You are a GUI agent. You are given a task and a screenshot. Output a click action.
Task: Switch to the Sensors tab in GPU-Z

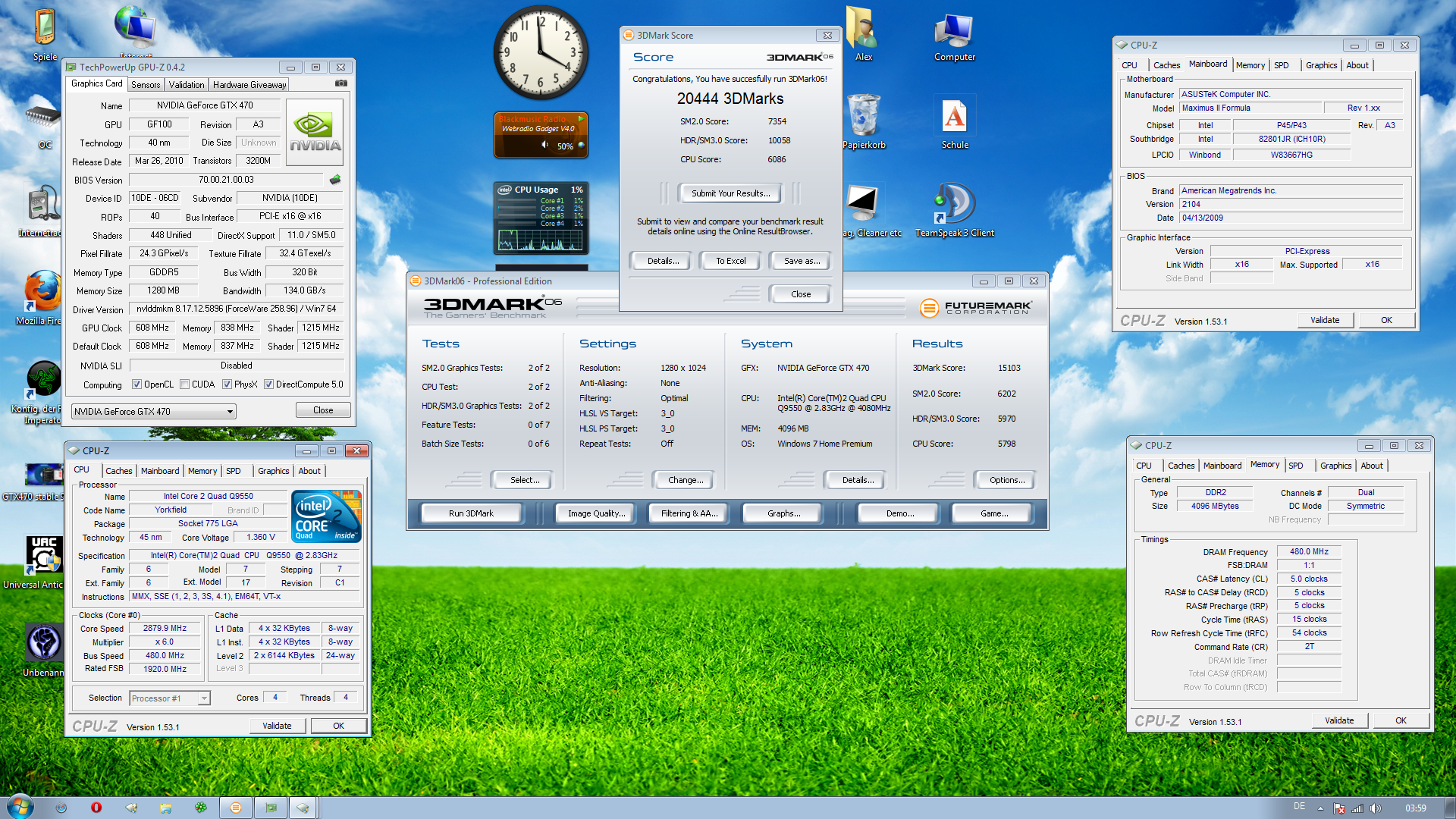[x=146, y=85]
